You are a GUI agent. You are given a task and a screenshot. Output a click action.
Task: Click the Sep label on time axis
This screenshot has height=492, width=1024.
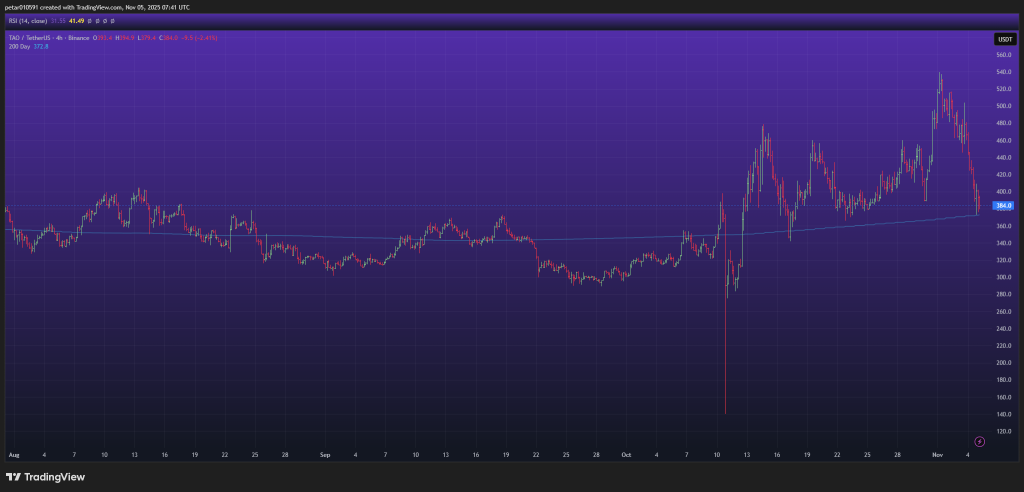325,454
